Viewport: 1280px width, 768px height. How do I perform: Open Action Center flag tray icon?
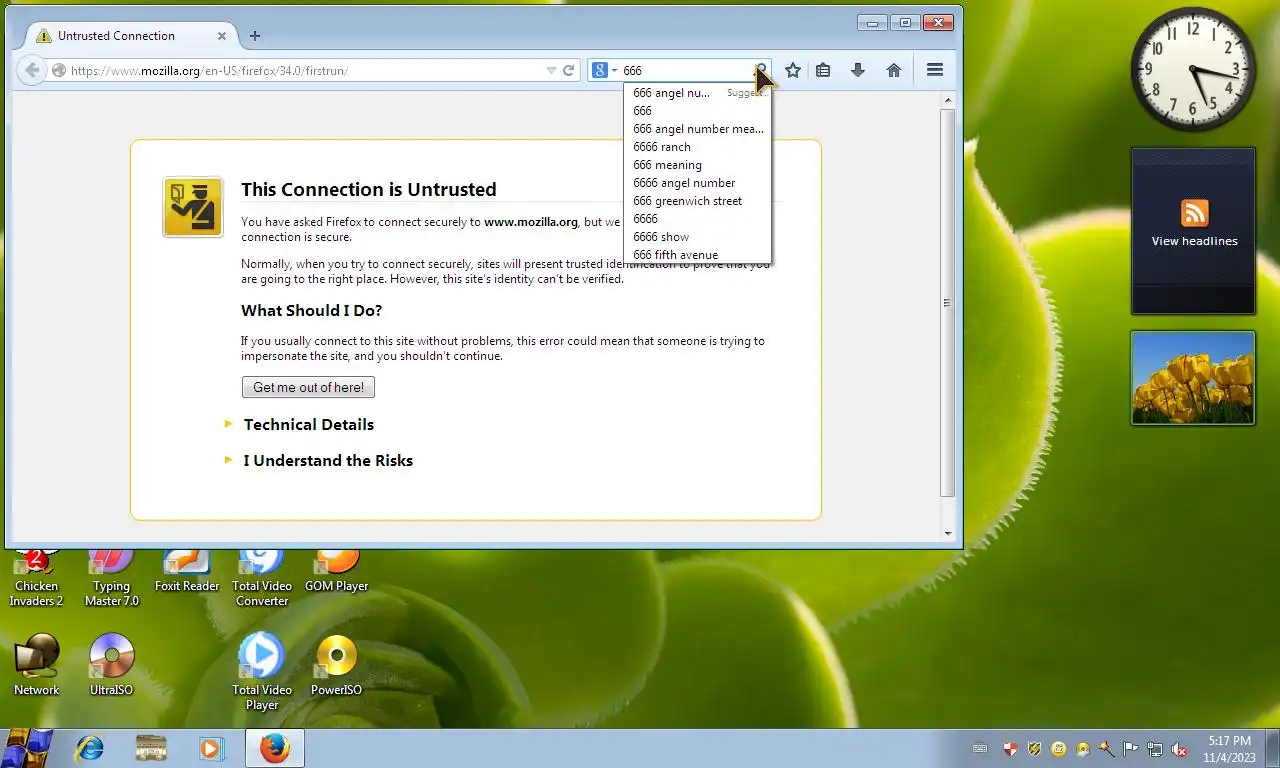pos(1131,749)
